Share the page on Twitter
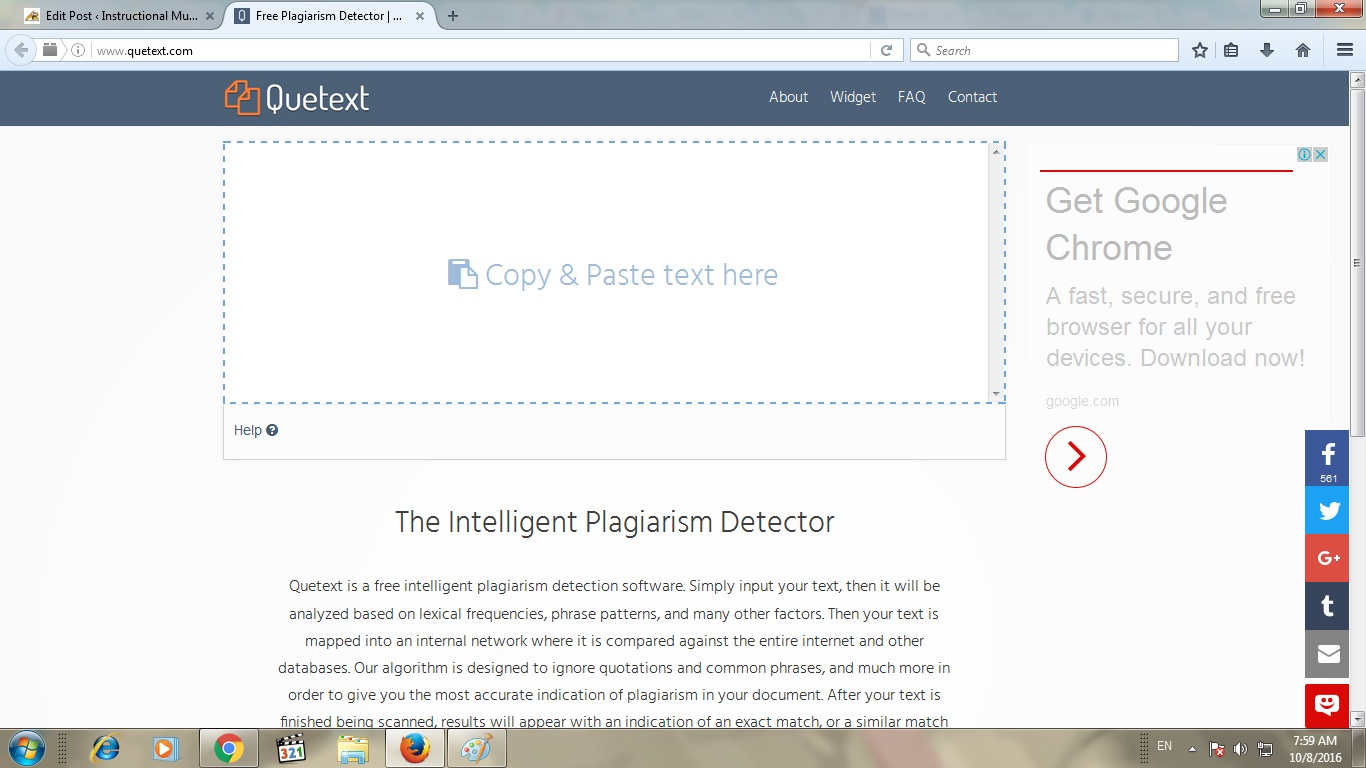1366x768 pixels. [1328, 510]
